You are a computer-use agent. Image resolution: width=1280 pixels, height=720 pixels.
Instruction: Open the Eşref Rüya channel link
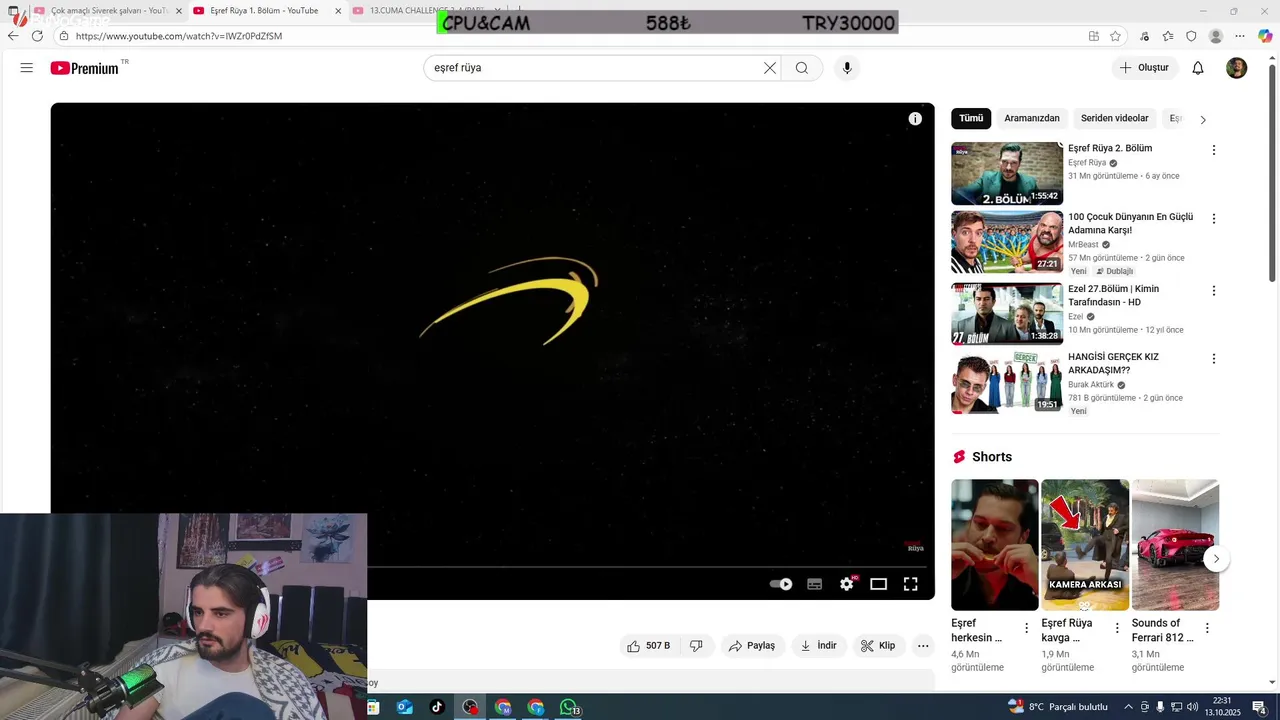1087,163
